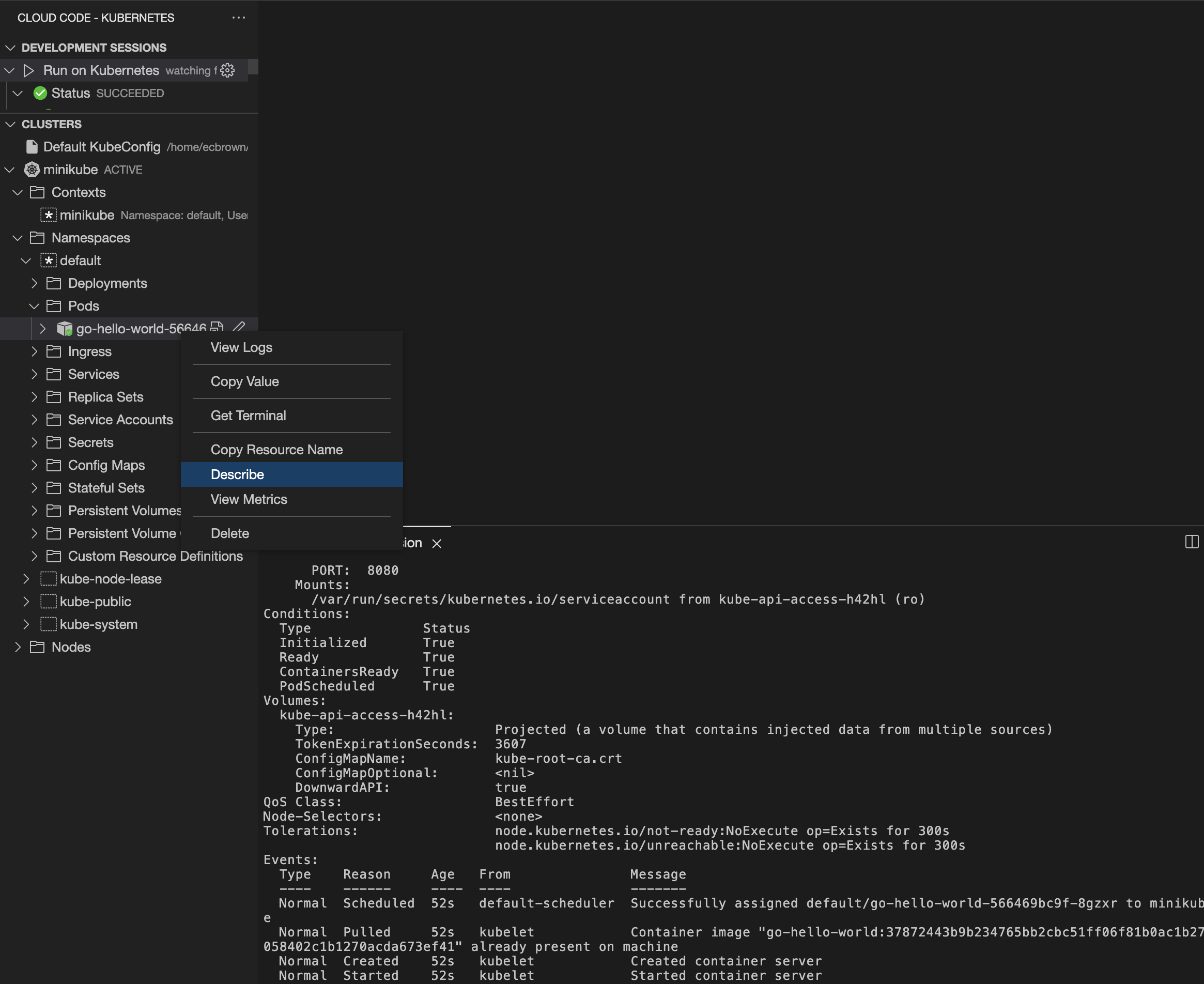This screenshot has height=984, width=1204.
Task: Click the minikube ACTIVE cluster icon
Action: click(x=30, y=169)
